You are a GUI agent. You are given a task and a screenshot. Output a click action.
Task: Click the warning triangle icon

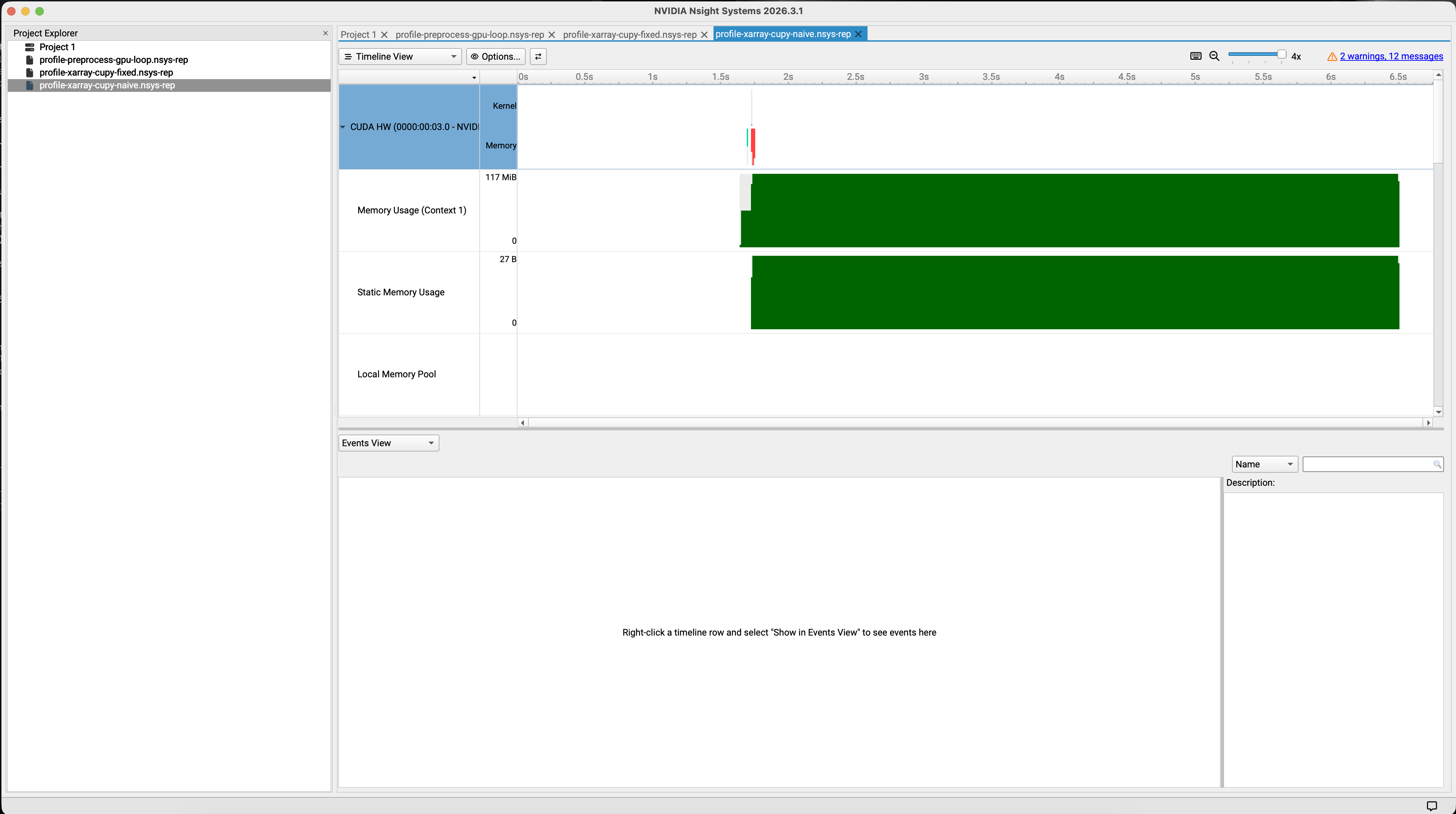pyautogui.click(x=1332, y=57)
